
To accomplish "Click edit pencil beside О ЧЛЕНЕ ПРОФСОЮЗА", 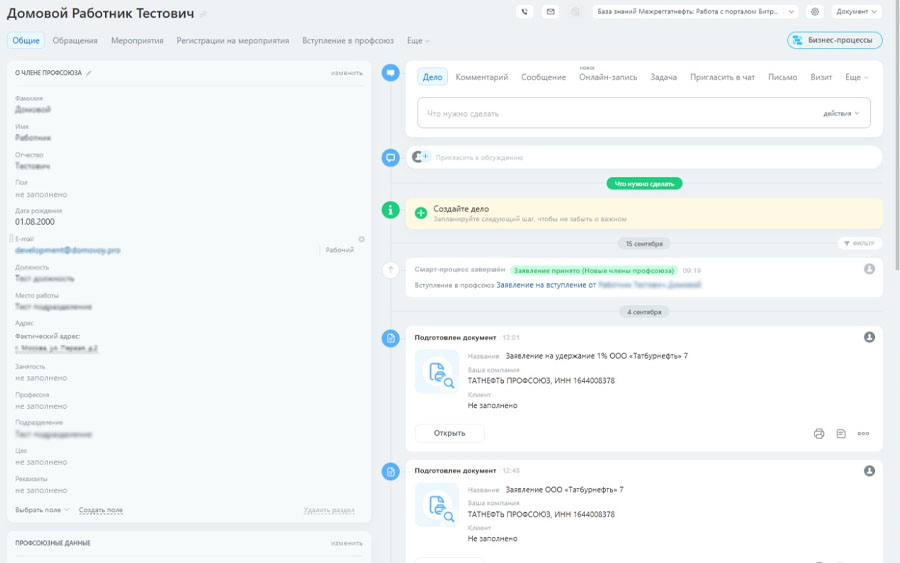I will tap(89, 73).
